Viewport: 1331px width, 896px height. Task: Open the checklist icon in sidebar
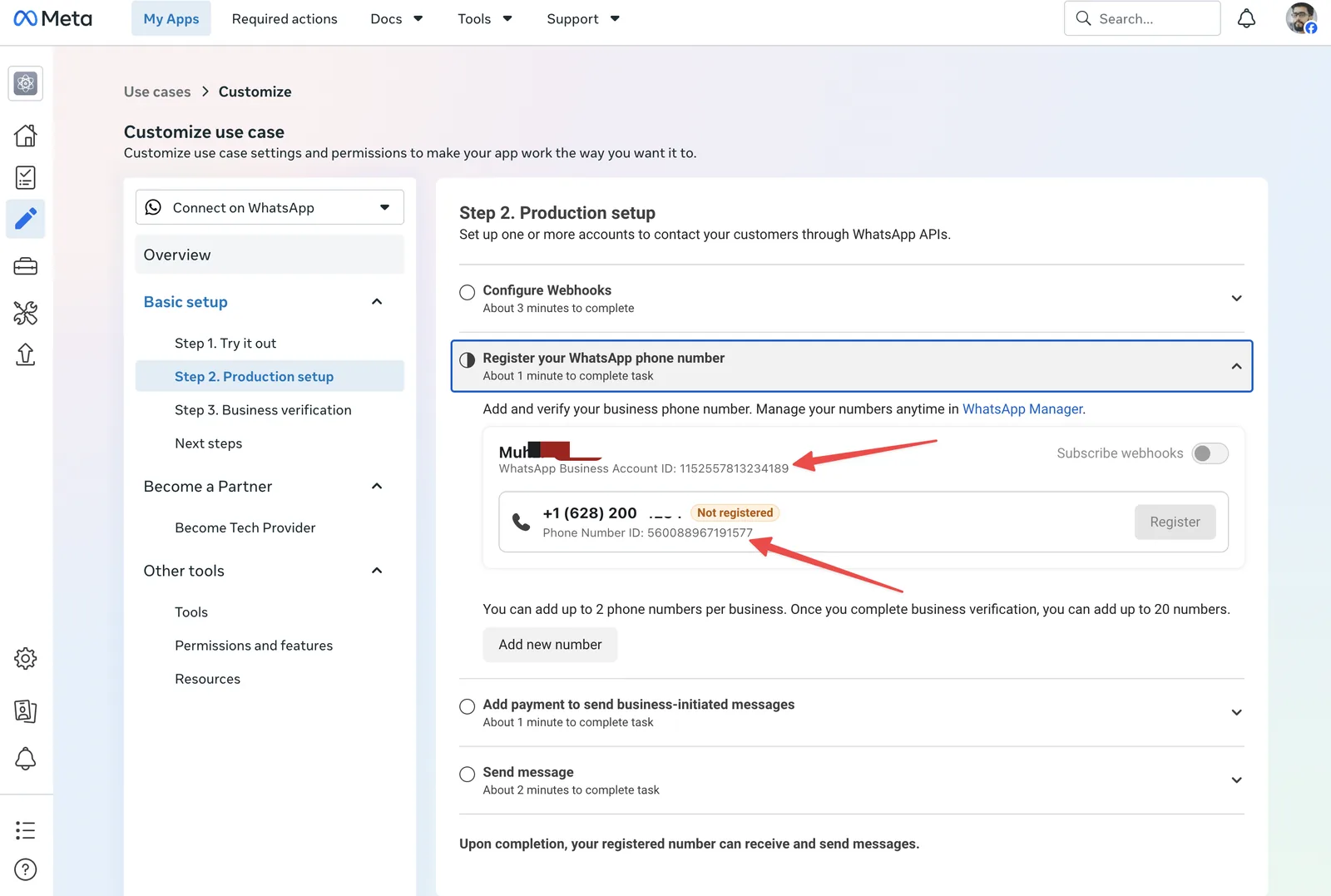(26, 177)
